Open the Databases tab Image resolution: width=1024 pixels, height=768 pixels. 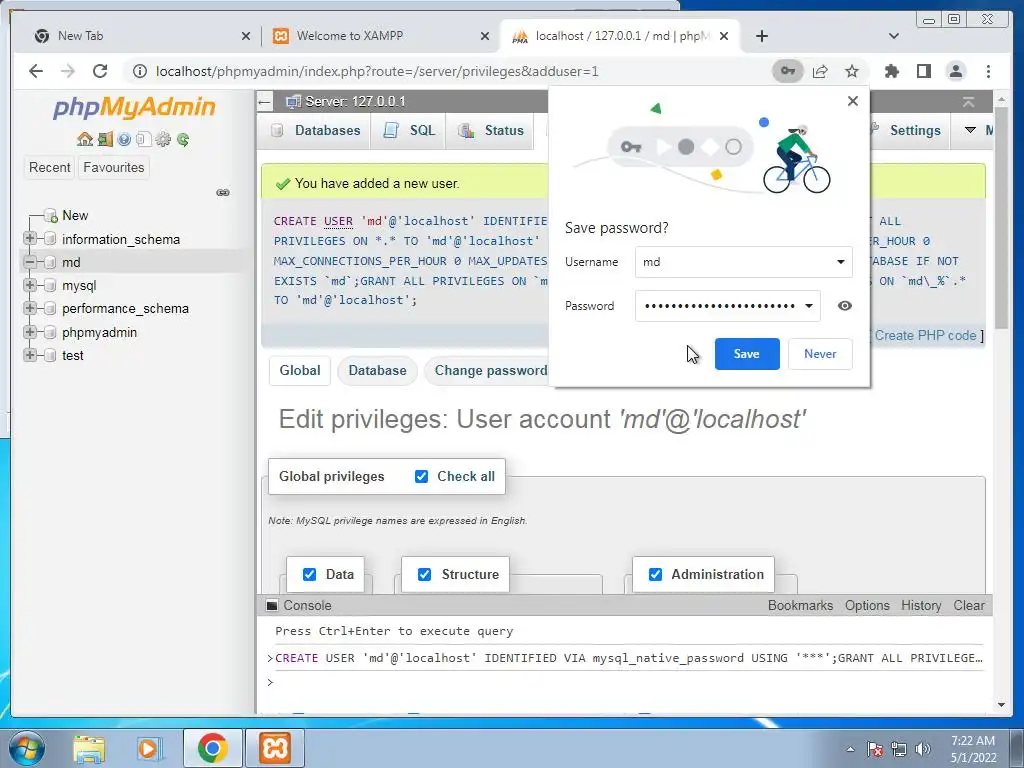point(315,131)
